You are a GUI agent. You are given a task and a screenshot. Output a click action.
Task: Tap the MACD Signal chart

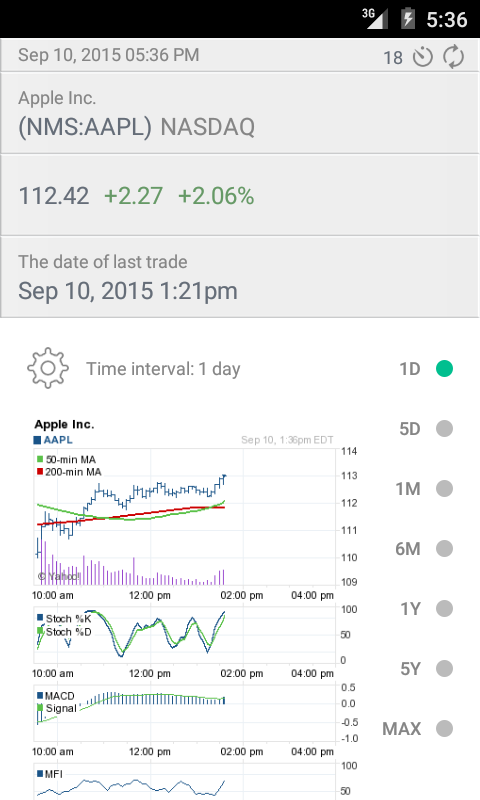pos(185,714)
